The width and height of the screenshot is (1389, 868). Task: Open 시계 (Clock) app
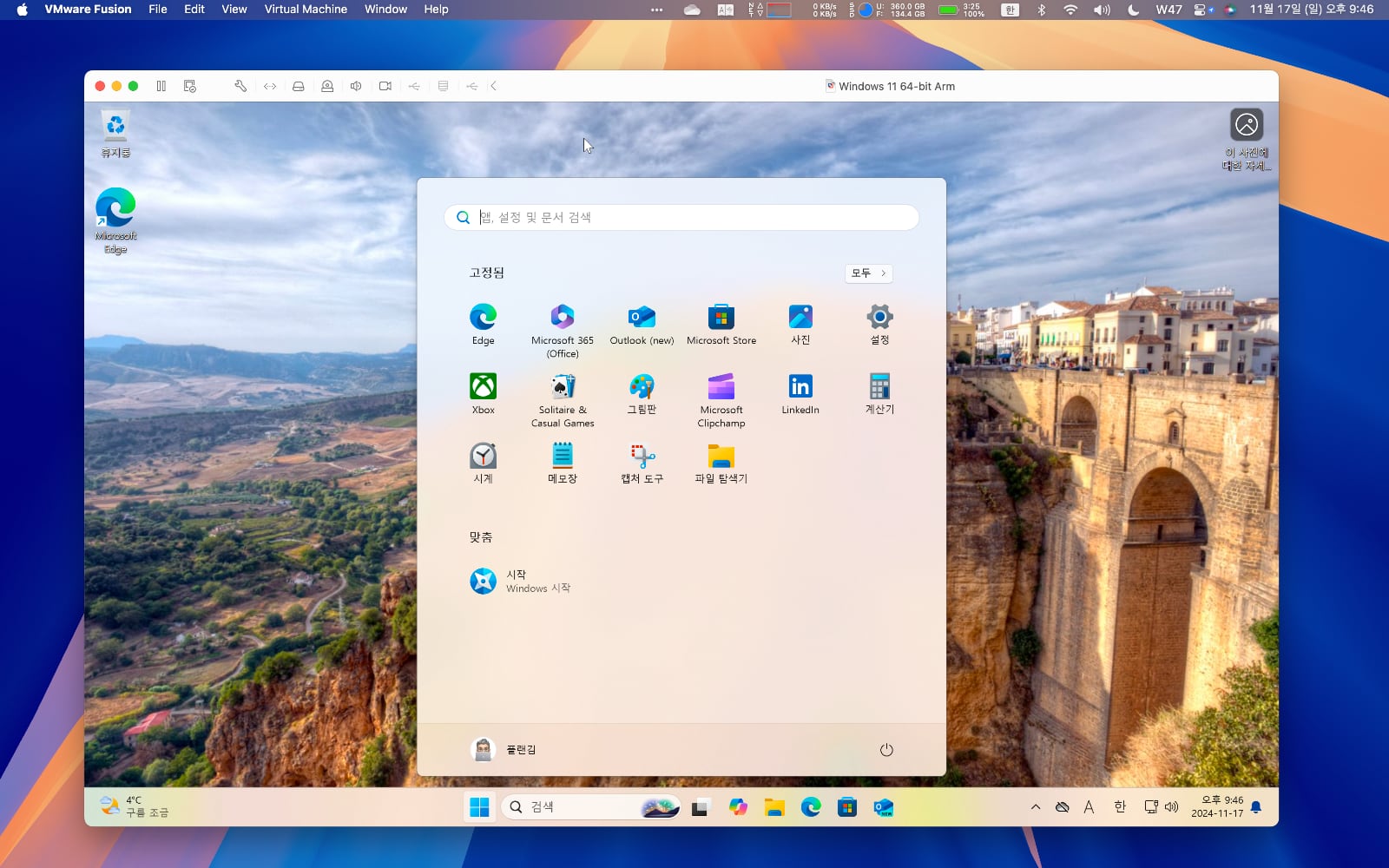pos(483,463)
